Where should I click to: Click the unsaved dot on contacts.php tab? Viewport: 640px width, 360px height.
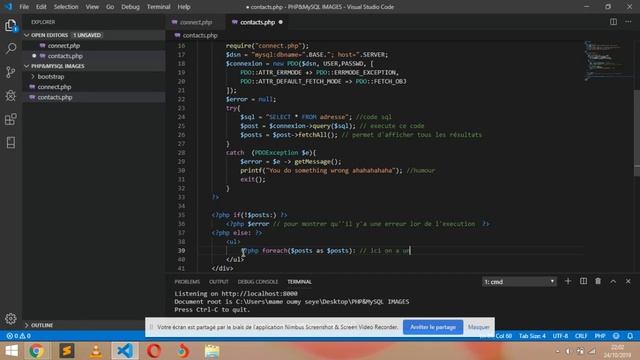tap(280, 22)
